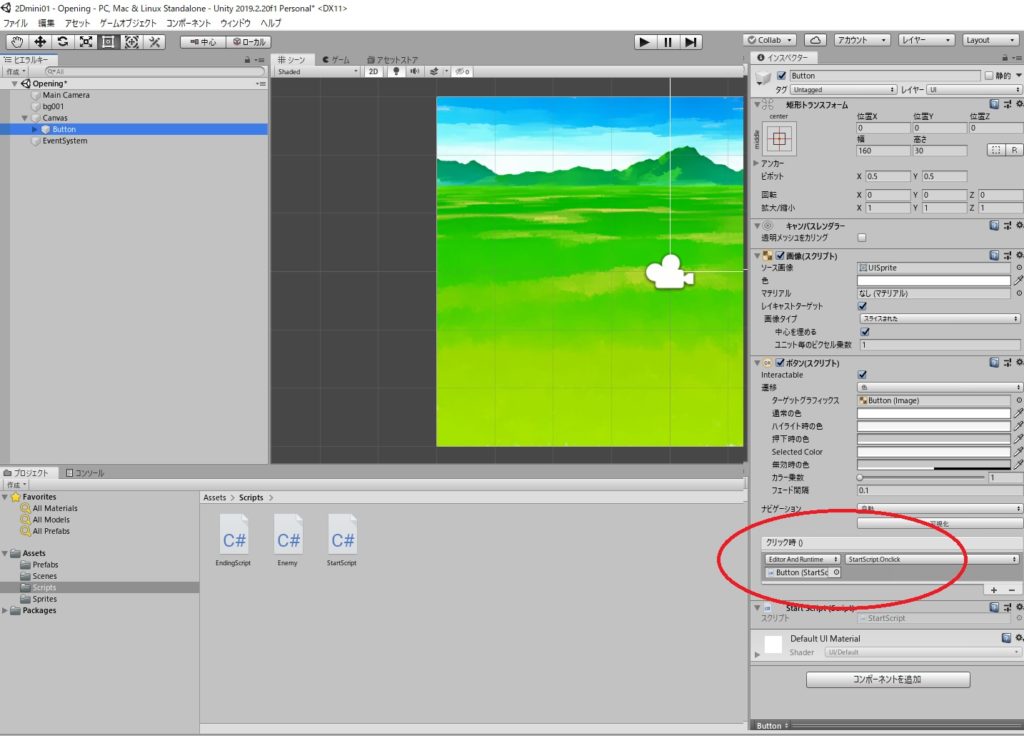The height and width of the screenshot is (738, 1024).
Task: Remove On Click event entry
Action: coord(1012,590)
